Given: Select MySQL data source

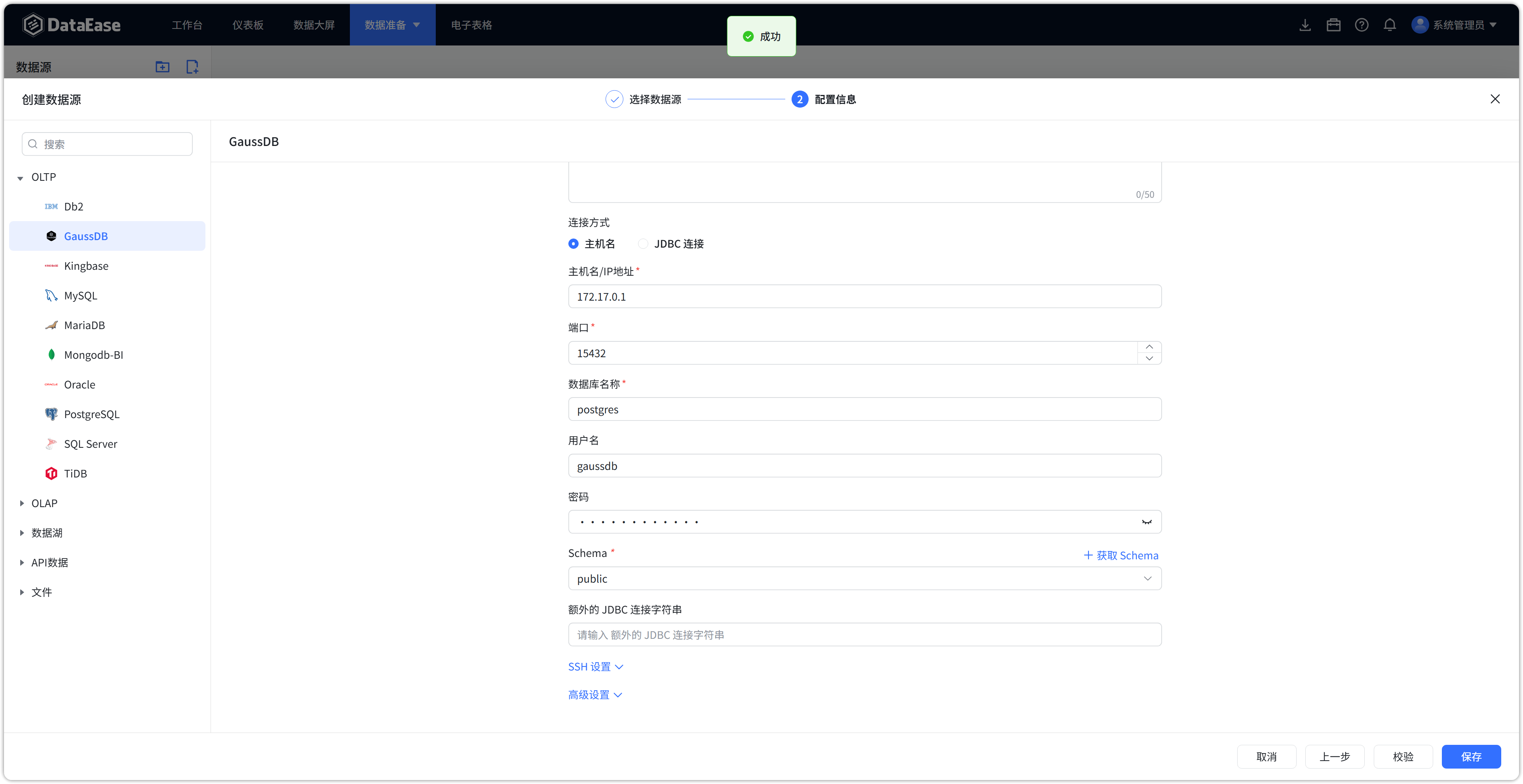Looking at the screenshot, I should tap(107, 295).
